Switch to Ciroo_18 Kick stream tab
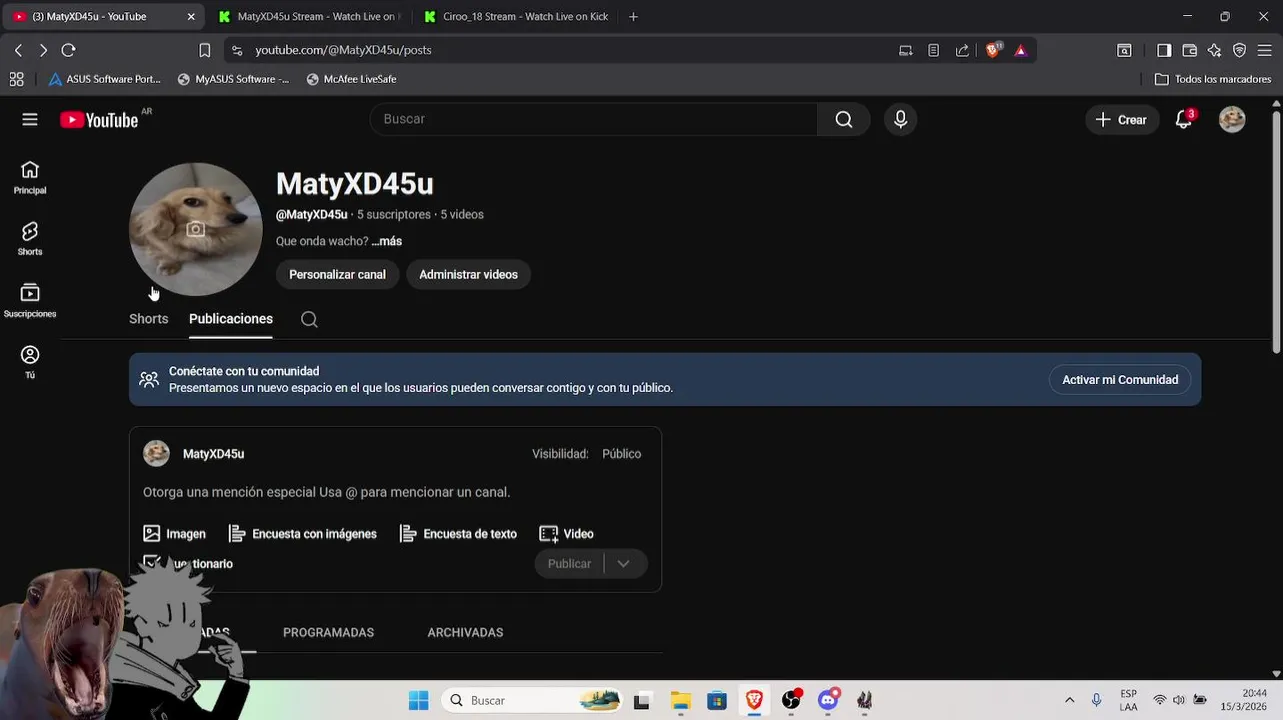Viewport: 1283px width, 720px height. point(515,17)
